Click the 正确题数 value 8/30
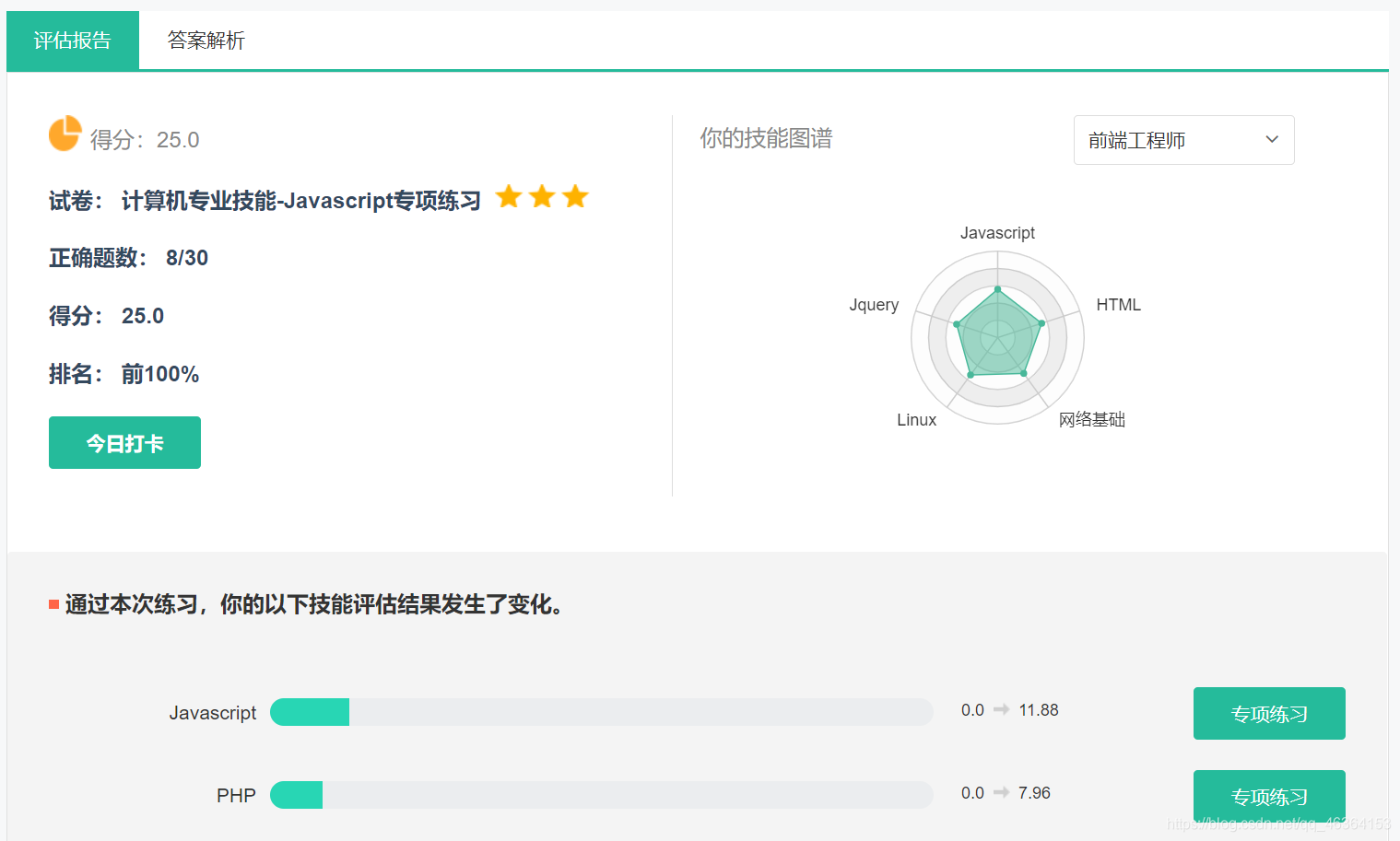1400x841 pixels. pos(187,258)
